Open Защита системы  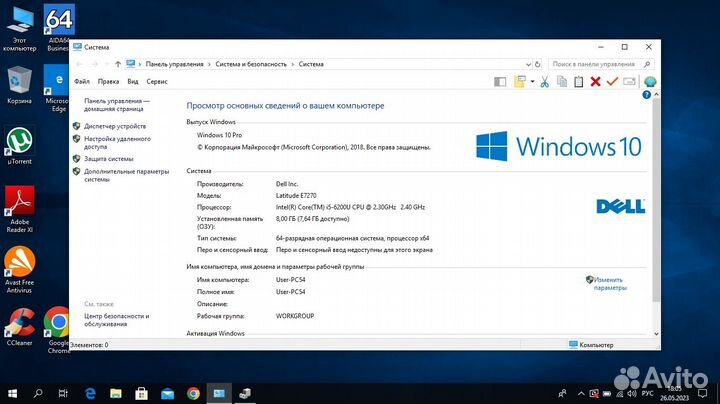108,159
